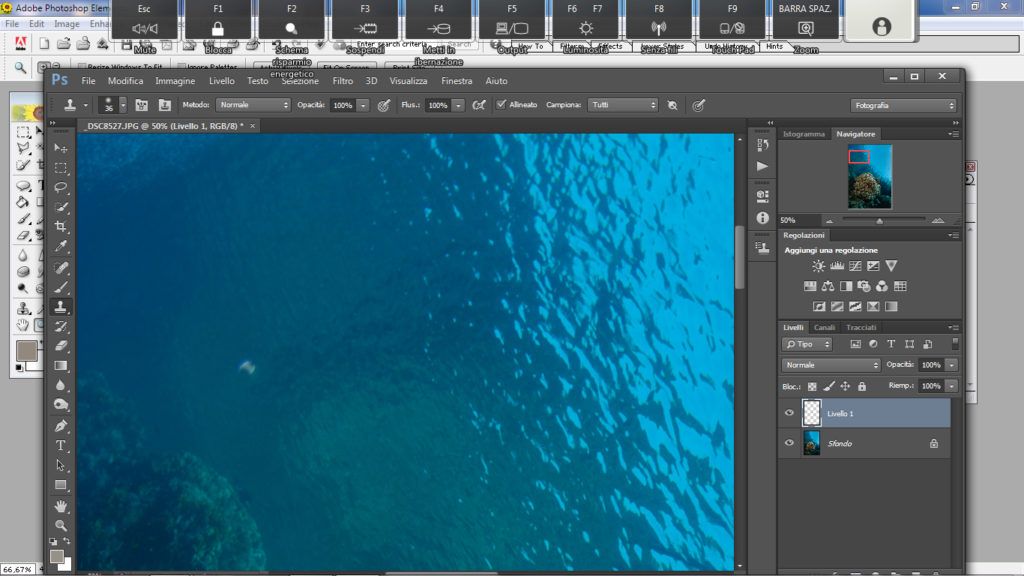Choose the Zoom magnifier tool

(x=61, y=525)
